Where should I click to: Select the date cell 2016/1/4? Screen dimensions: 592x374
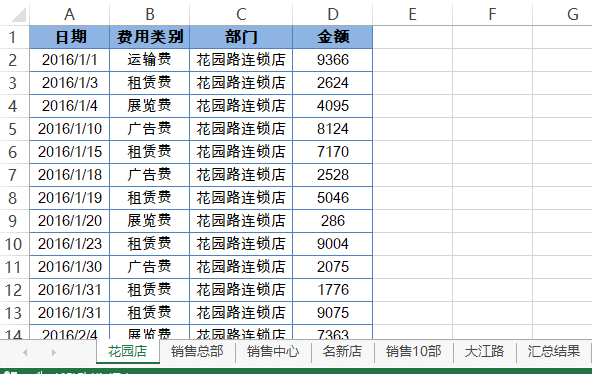pyautogui.click(x=69, y=106)
